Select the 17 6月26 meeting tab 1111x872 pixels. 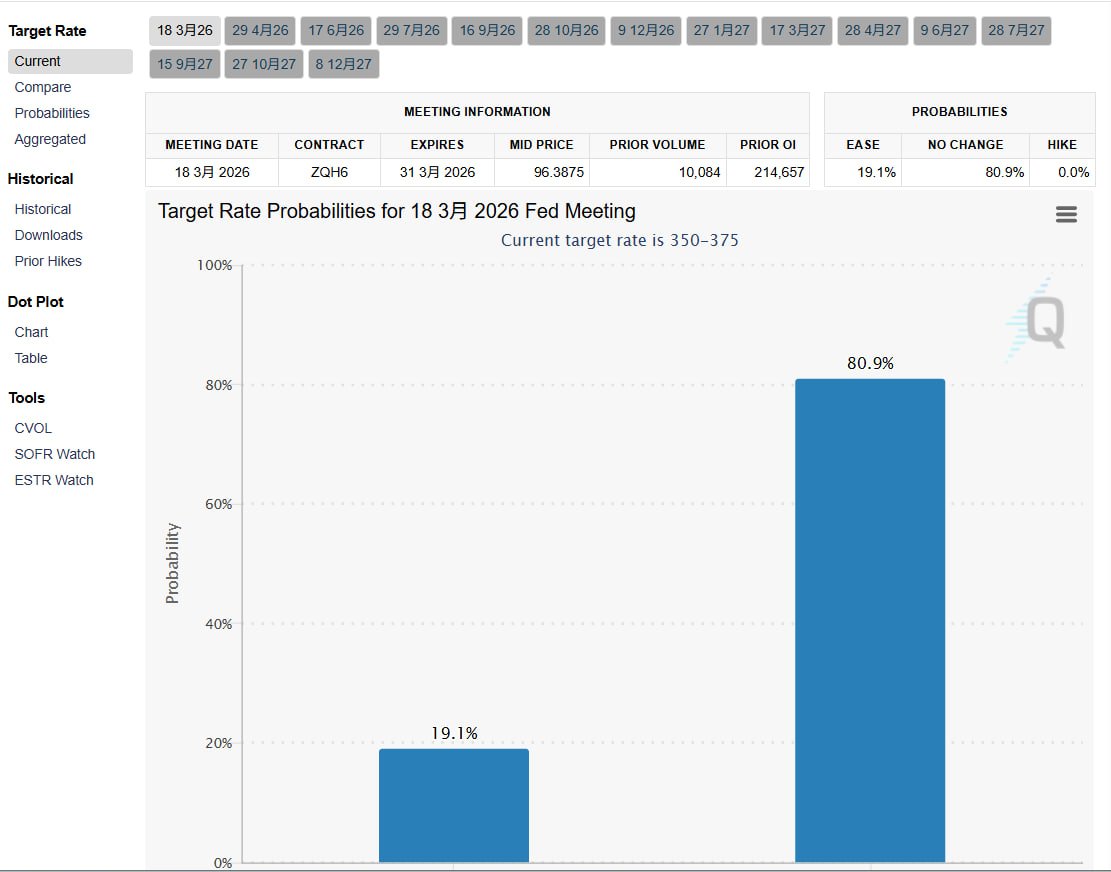tap(336, 30)
